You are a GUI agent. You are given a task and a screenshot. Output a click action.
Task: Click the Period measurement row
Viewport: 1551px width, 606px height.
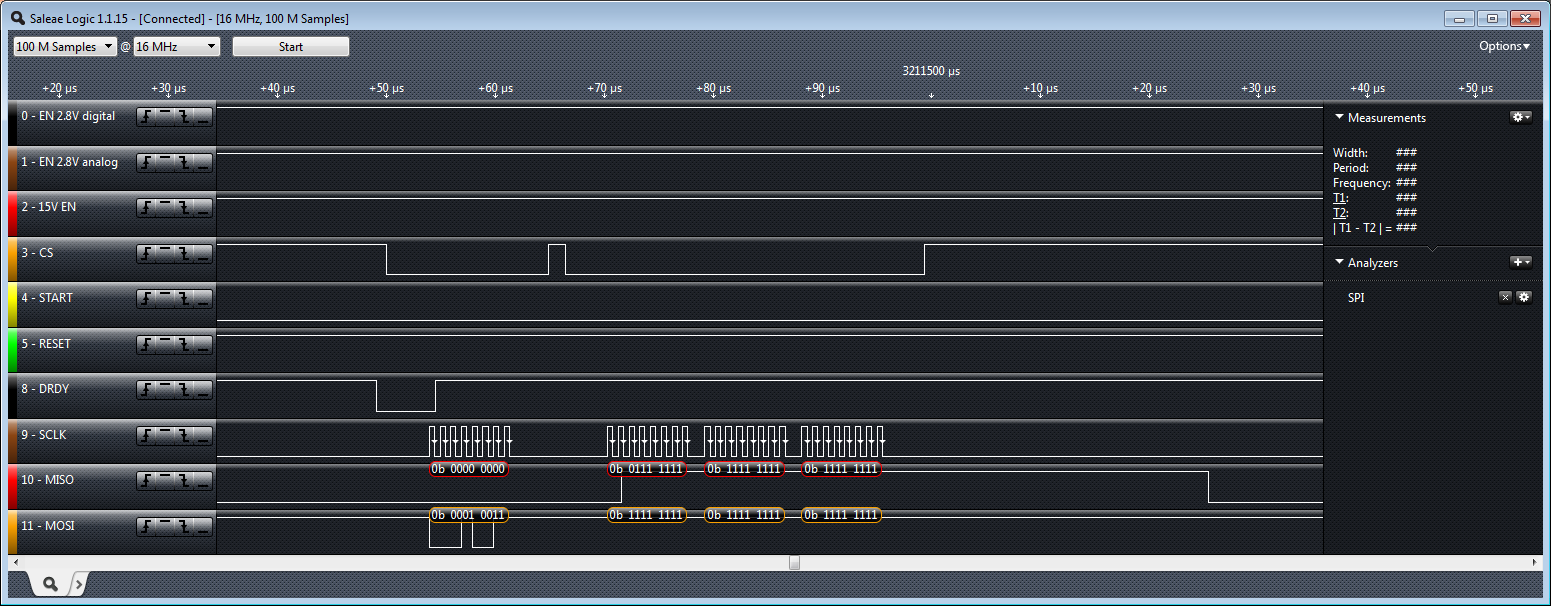(1375, 168)
